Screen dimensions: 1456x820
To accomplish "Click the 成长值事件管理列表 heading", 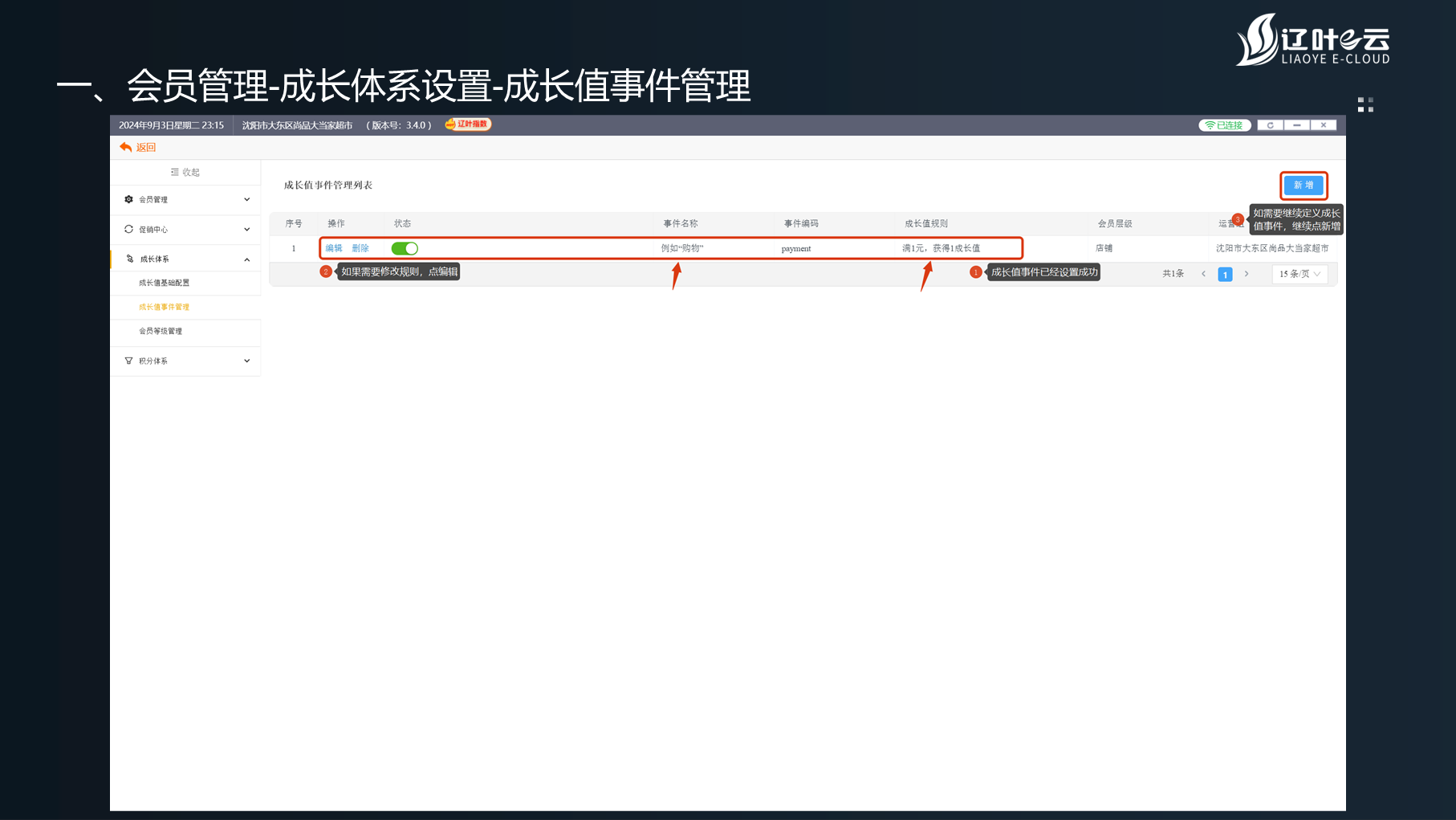I will pyautogui.click(x=328, y=185).
